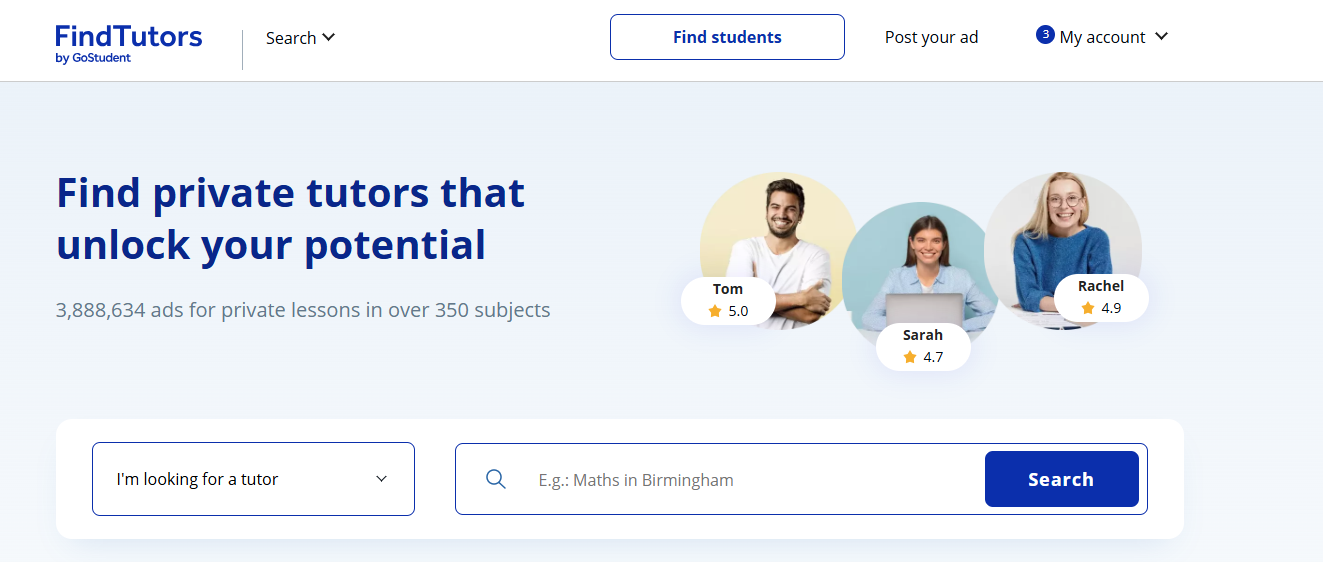Click the star icon beside Tom's 5.0 rating
This screenshot has height=562, width=1323.
(715, 311)
